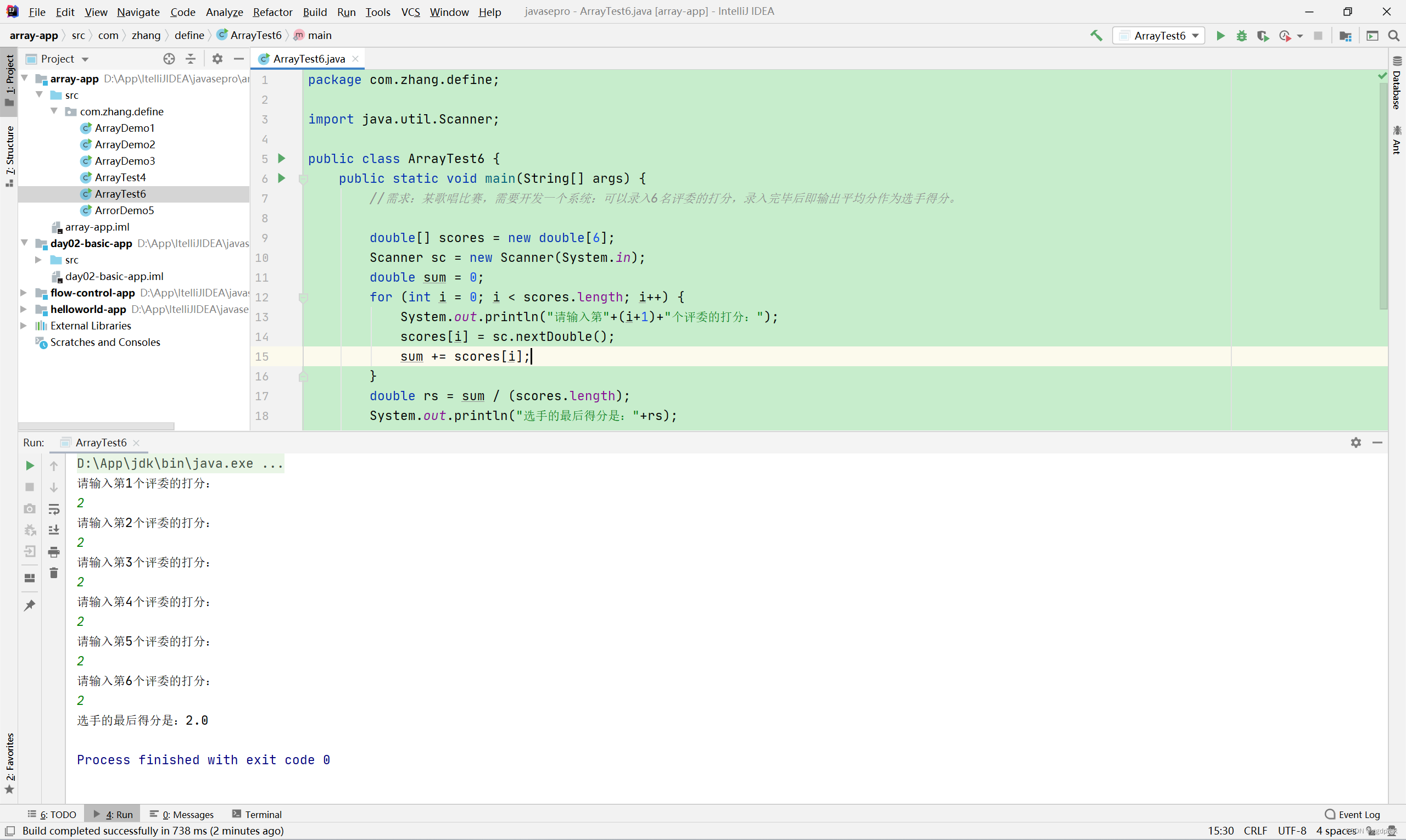
Task: Expand the flow-control-app module
Action: 24,293
